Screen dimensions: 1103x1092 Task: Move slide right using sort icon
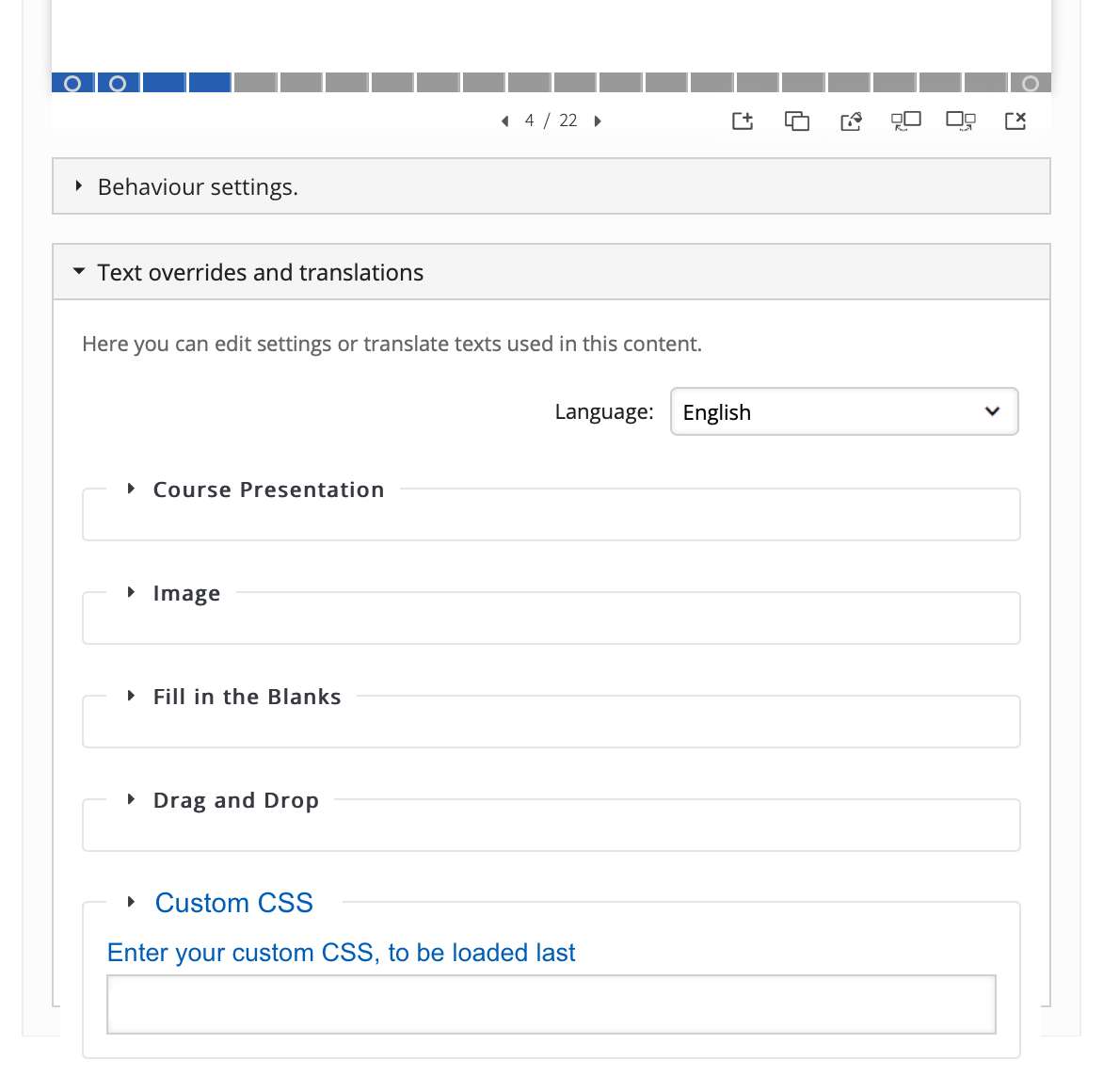pyautogui.click(x=960, y=121)
